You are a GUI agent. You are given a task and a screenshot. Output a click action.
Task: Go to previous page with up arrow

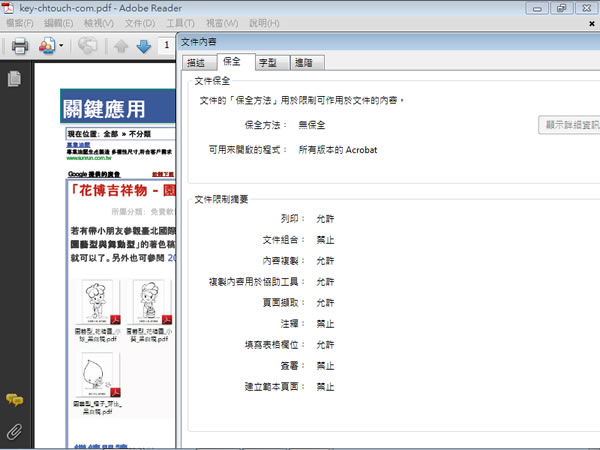click(x=121, y=46)
